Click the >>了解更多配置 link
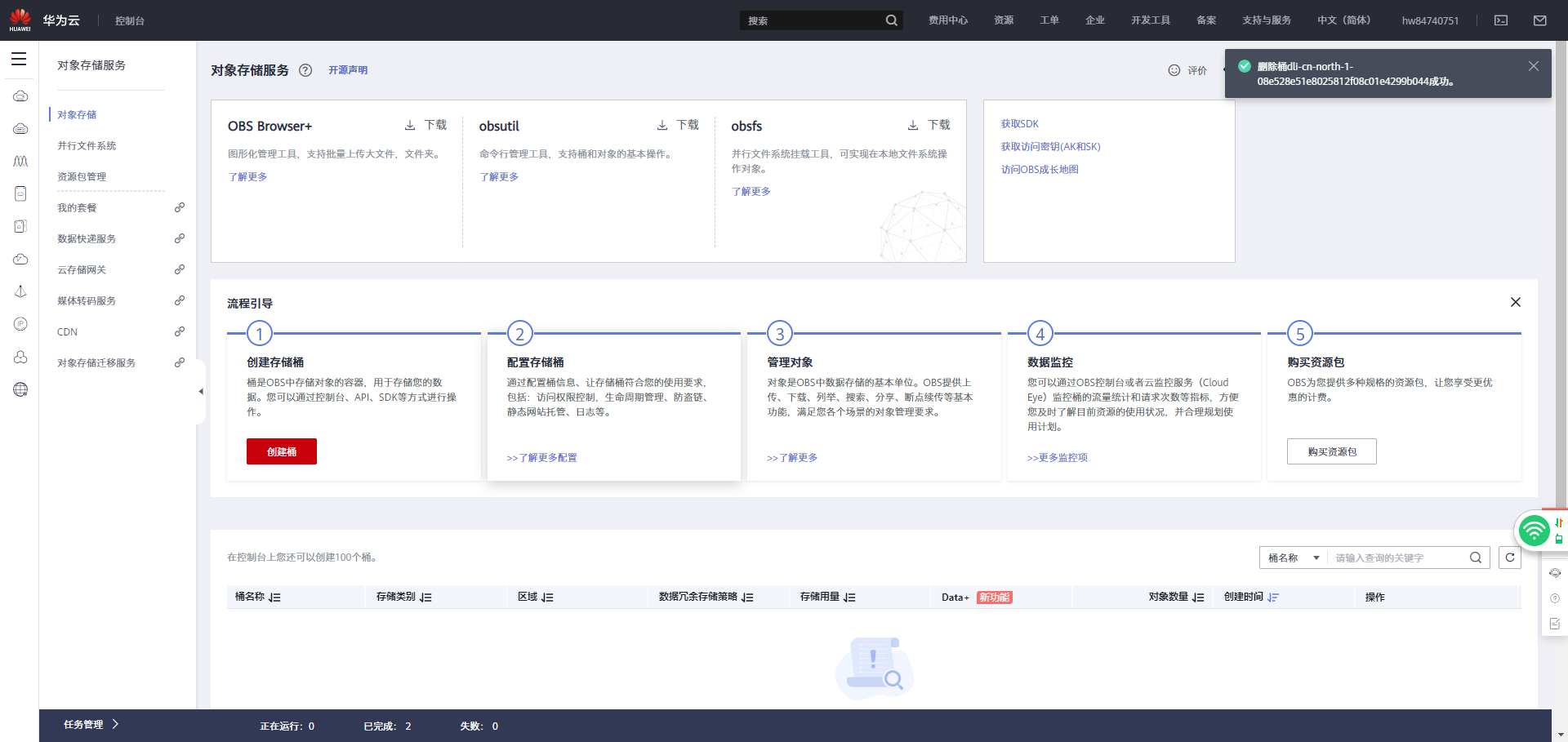The image size is (1568, 742). 542,458
